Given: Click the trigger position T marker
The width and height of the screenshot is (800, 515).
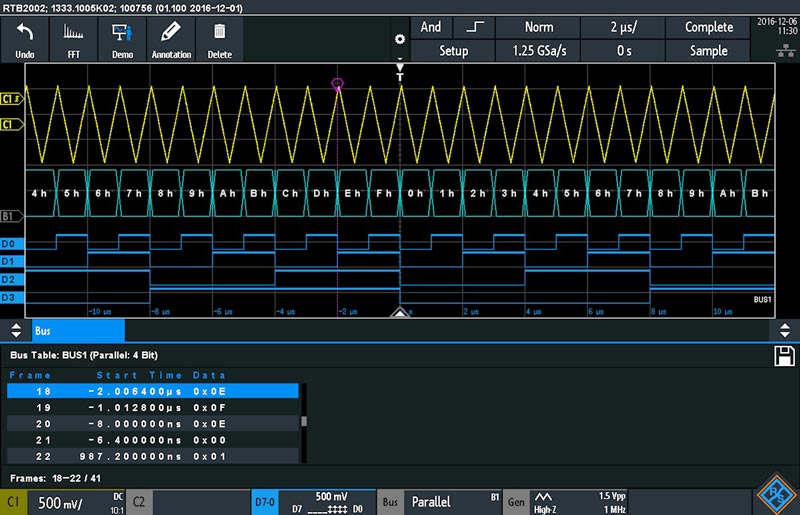Looking at the screenshot, I should pos(400,73).
